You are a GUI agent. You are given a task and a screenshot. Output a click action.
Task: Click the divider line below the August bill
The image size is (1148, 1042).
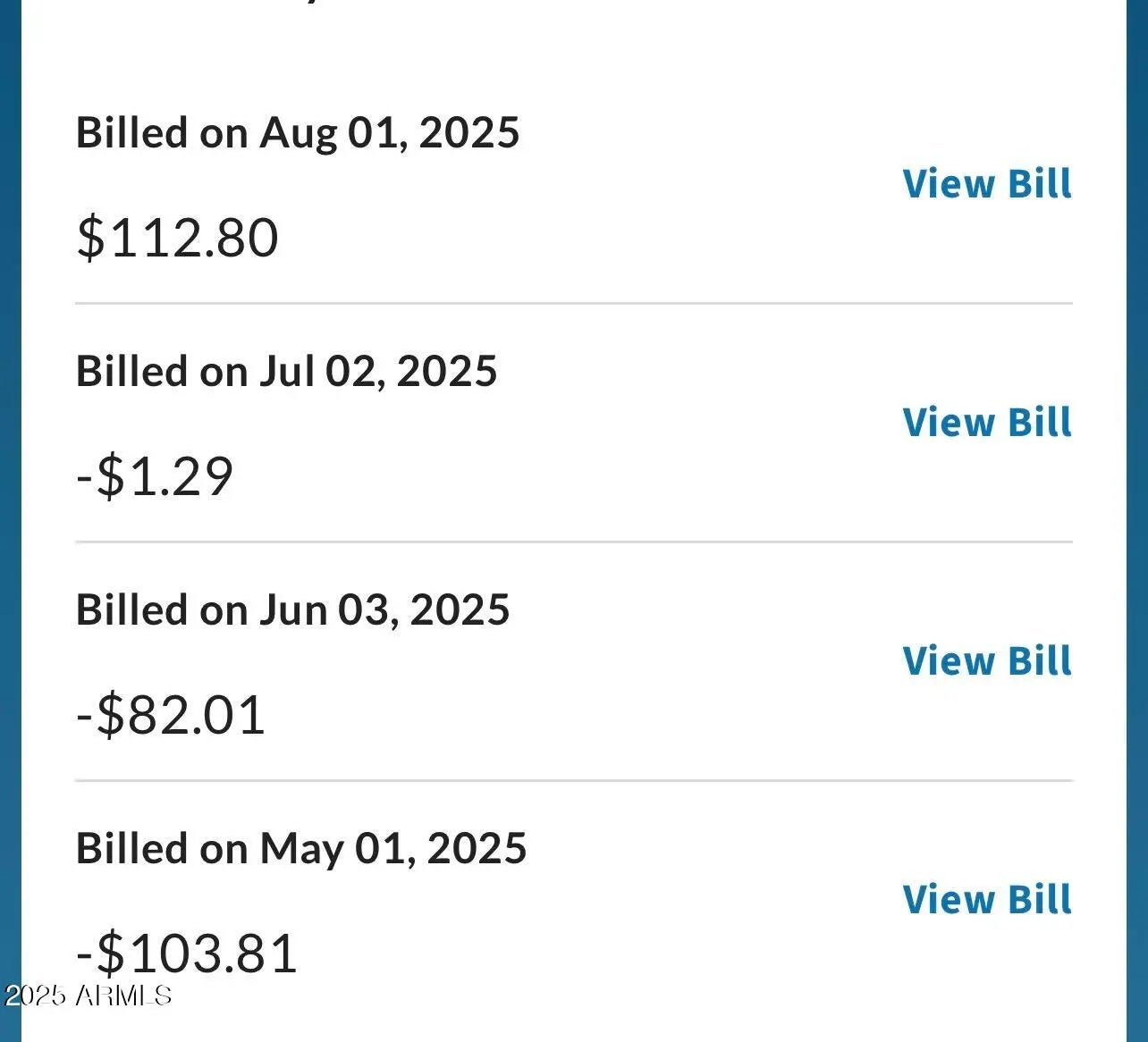point(573,304)
